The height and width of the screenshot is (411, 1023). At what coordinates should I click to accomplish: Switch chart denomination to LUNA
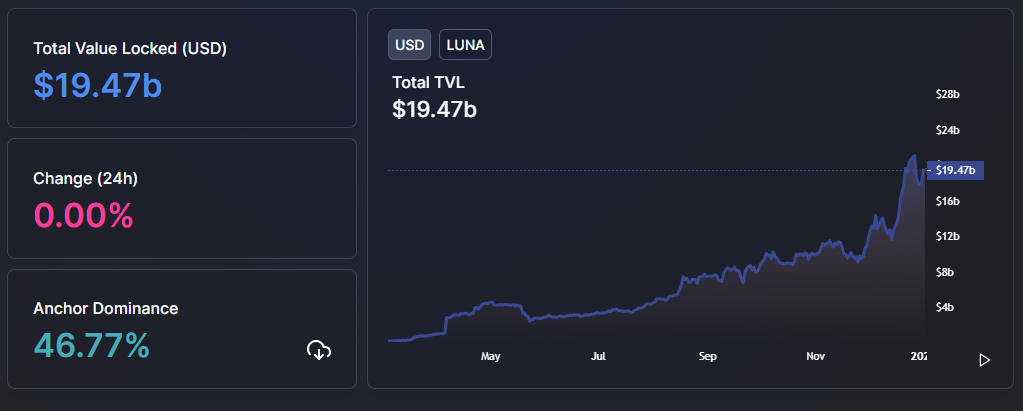(x=465, y=45)
